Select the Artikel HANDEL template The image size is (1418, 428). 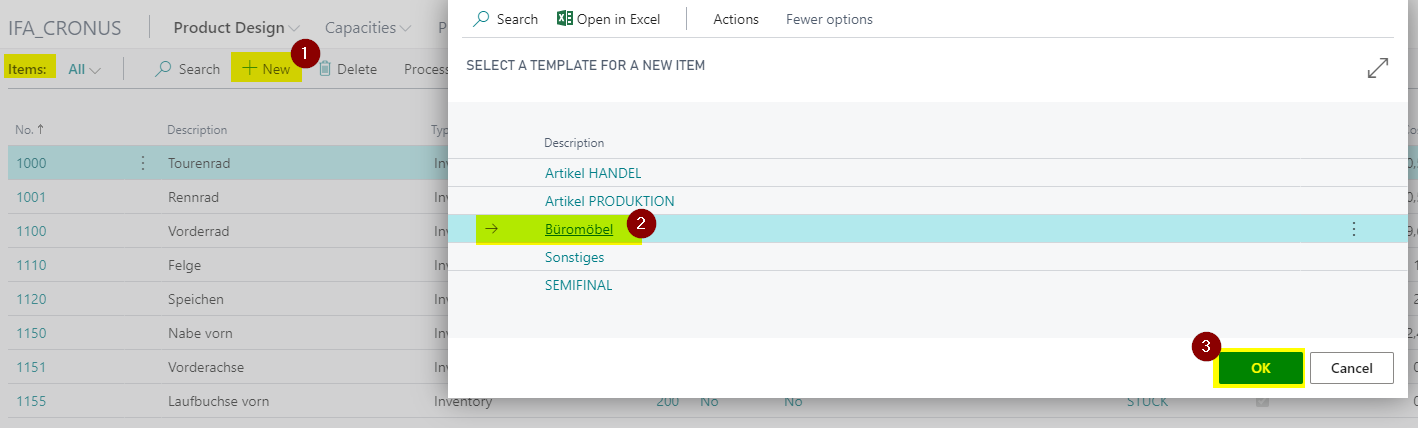click(x=593, y=173)
